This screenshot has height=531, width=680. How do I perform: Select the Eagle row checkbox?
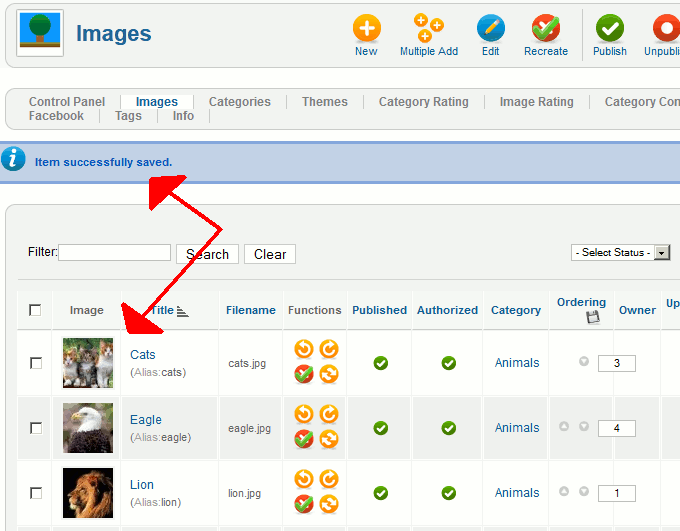36,428
